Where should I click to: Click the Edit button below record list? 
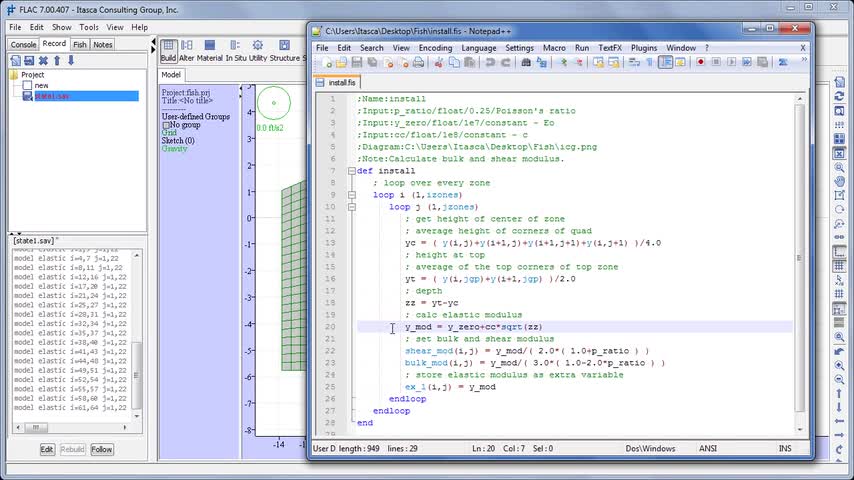(47, 450)
